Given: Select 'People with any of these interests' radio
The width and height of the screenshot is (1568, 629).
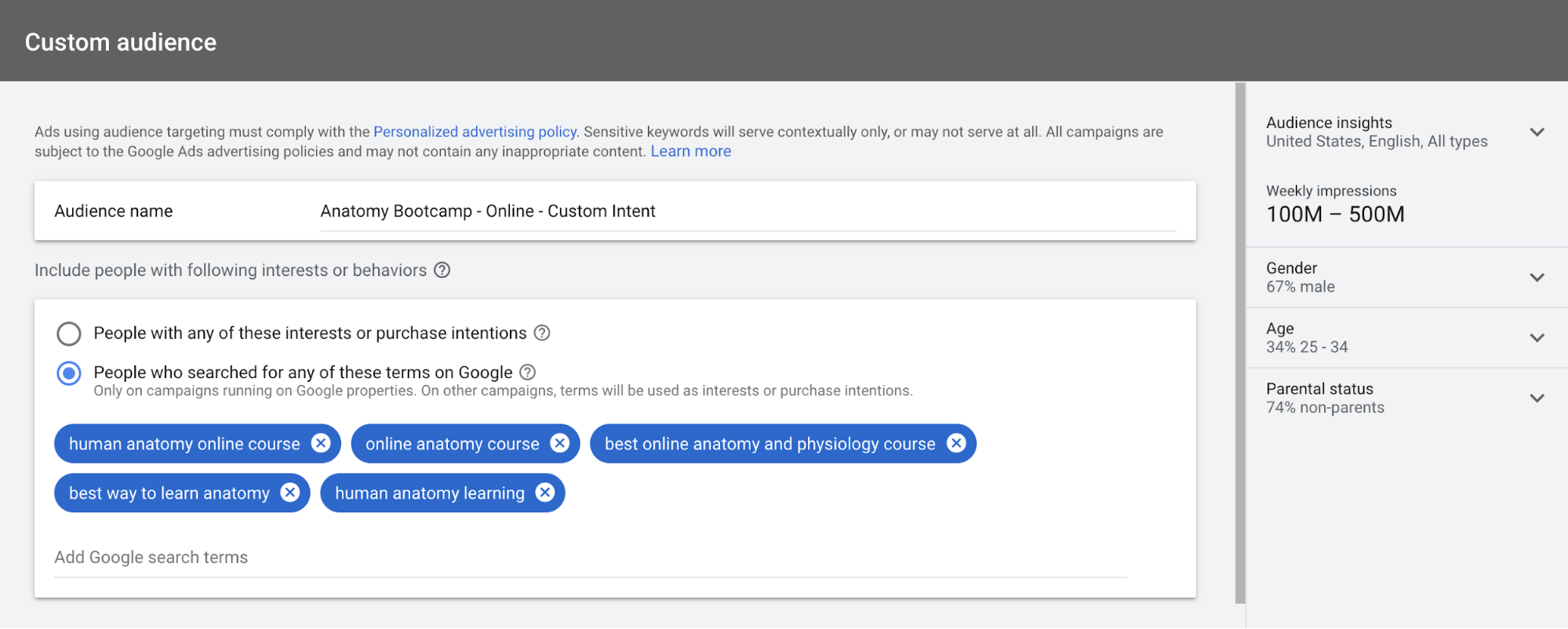Looking at the screenshot, I should [69, 333].
